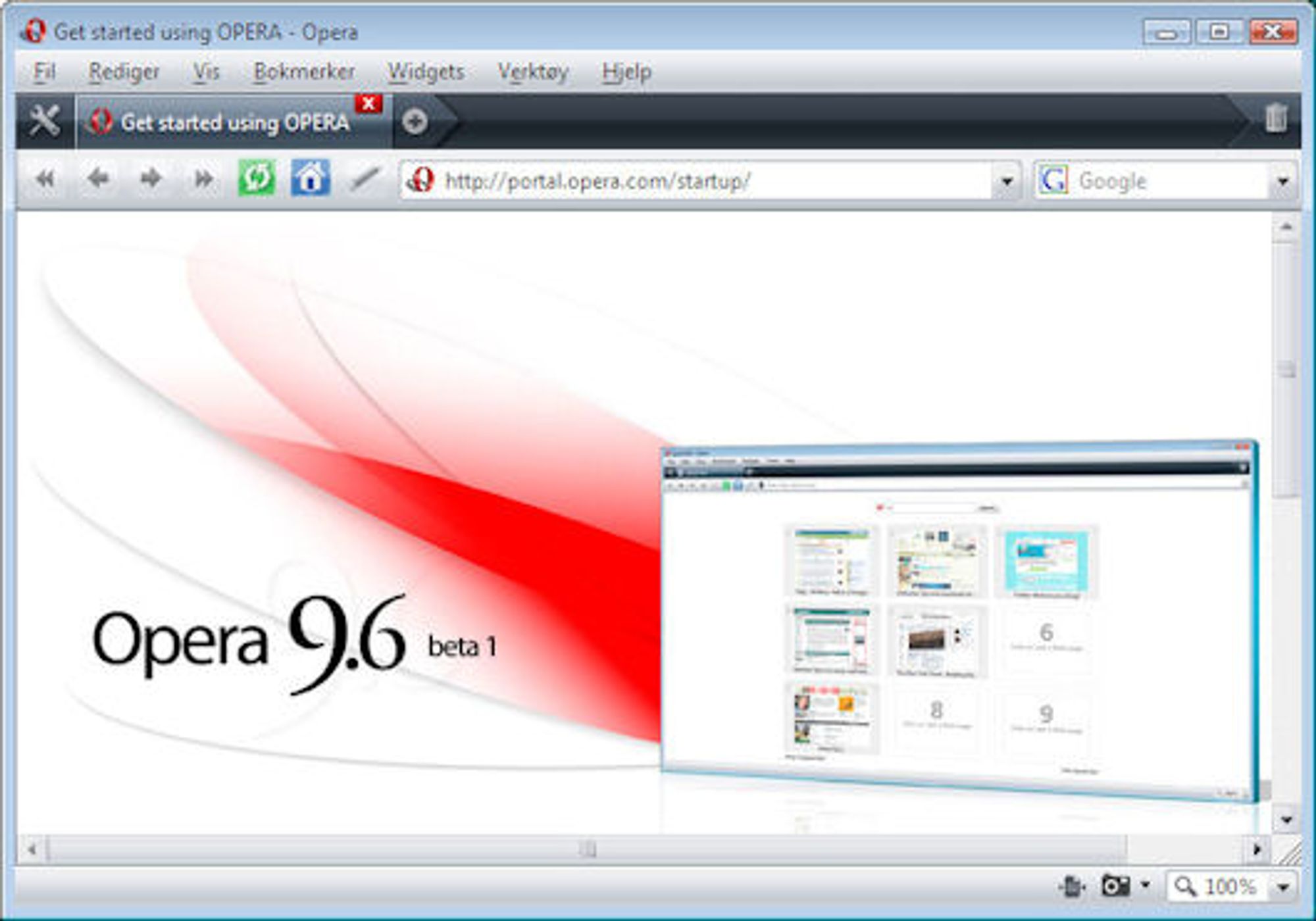Open the Bokmerker menu
This screenshot has height=921, width=1316.
[304, 71]
